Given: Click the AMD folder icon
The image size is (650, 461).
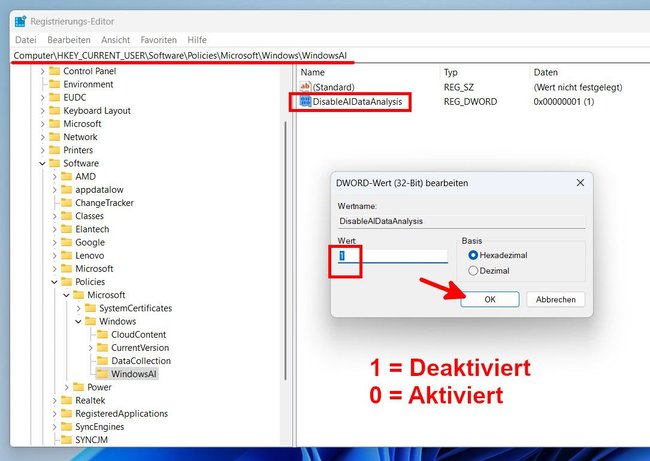Looking at the screenshot, I should (66, 177).
